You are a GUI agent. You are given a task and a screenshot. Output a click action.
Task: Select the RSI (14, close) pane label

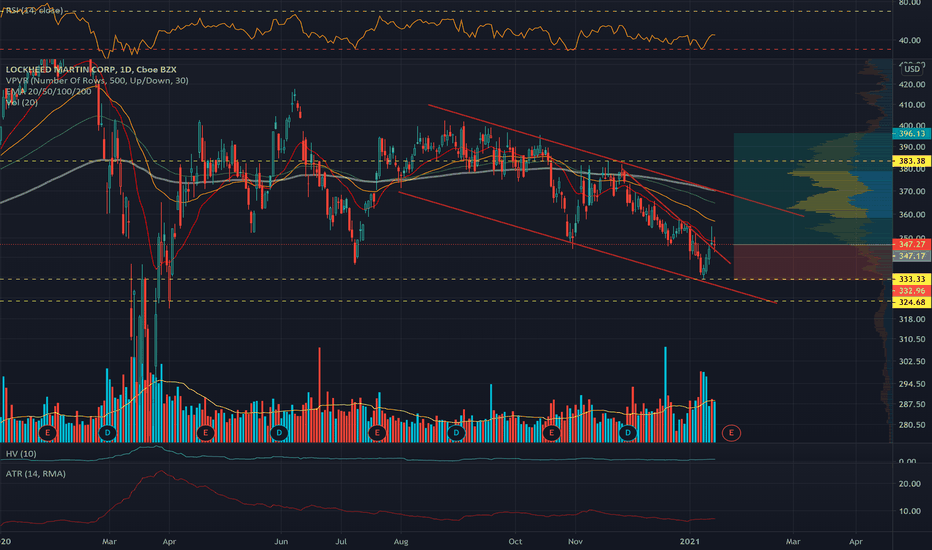[33, 11]
